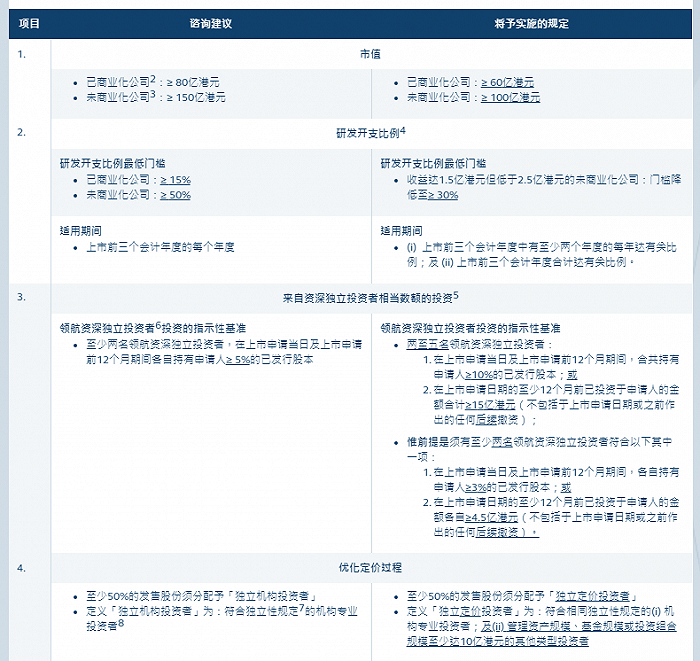The image size is (700, 661).
Task: Click underlined 两名 in 惟前提是 bullet
Action: (x=502, y=442)
